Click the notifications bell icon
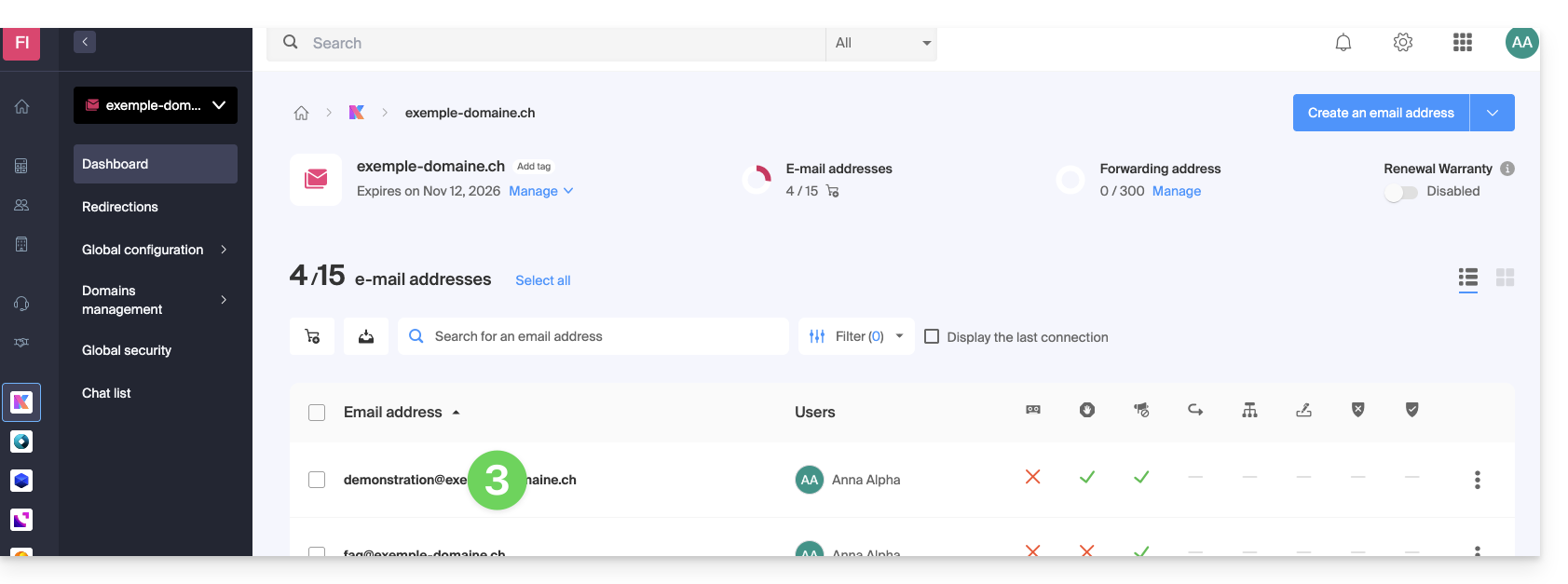This screenshot has width=1568, height=584. click(1343, 43)
